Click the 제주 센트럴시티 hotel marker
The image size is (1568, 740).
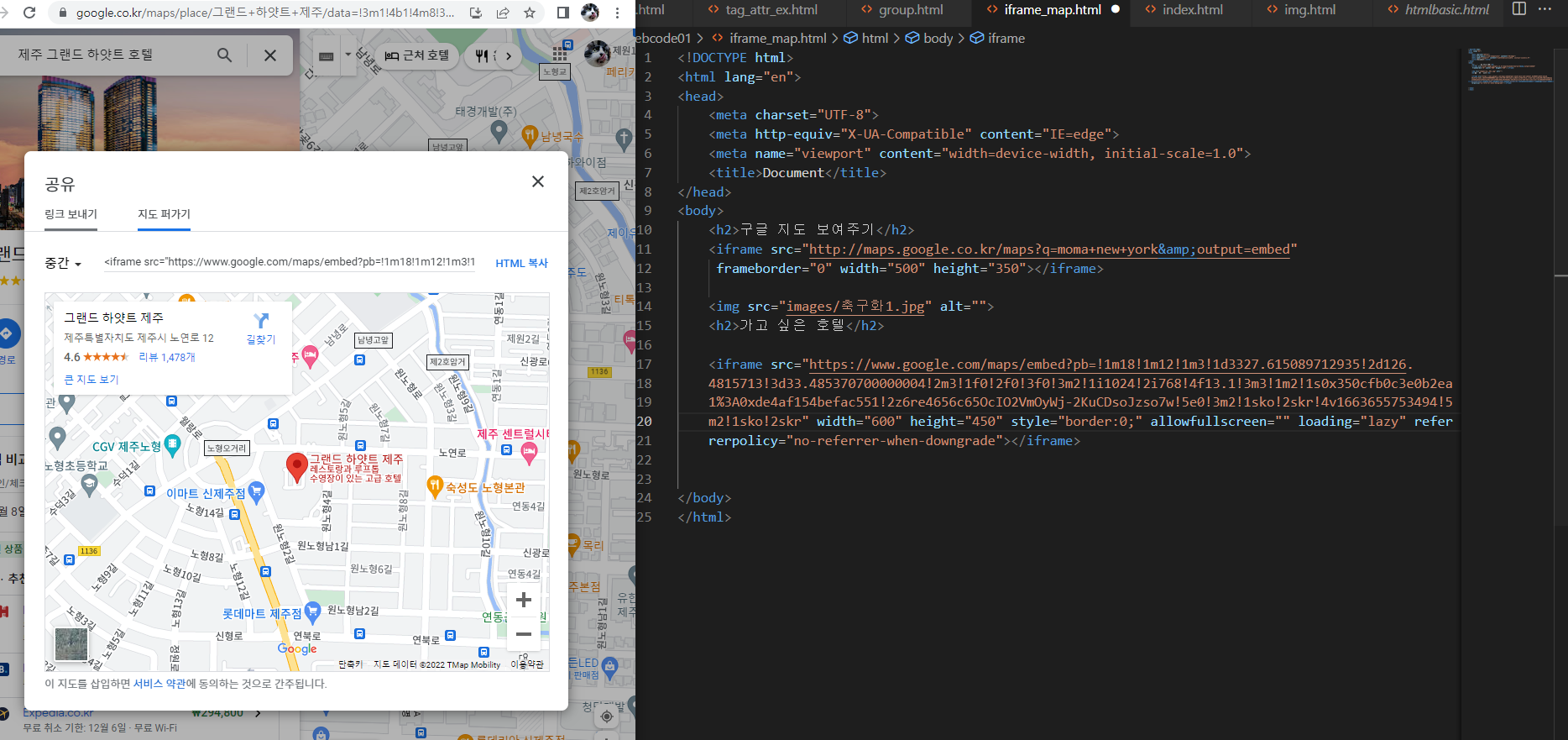coord(529,452)
